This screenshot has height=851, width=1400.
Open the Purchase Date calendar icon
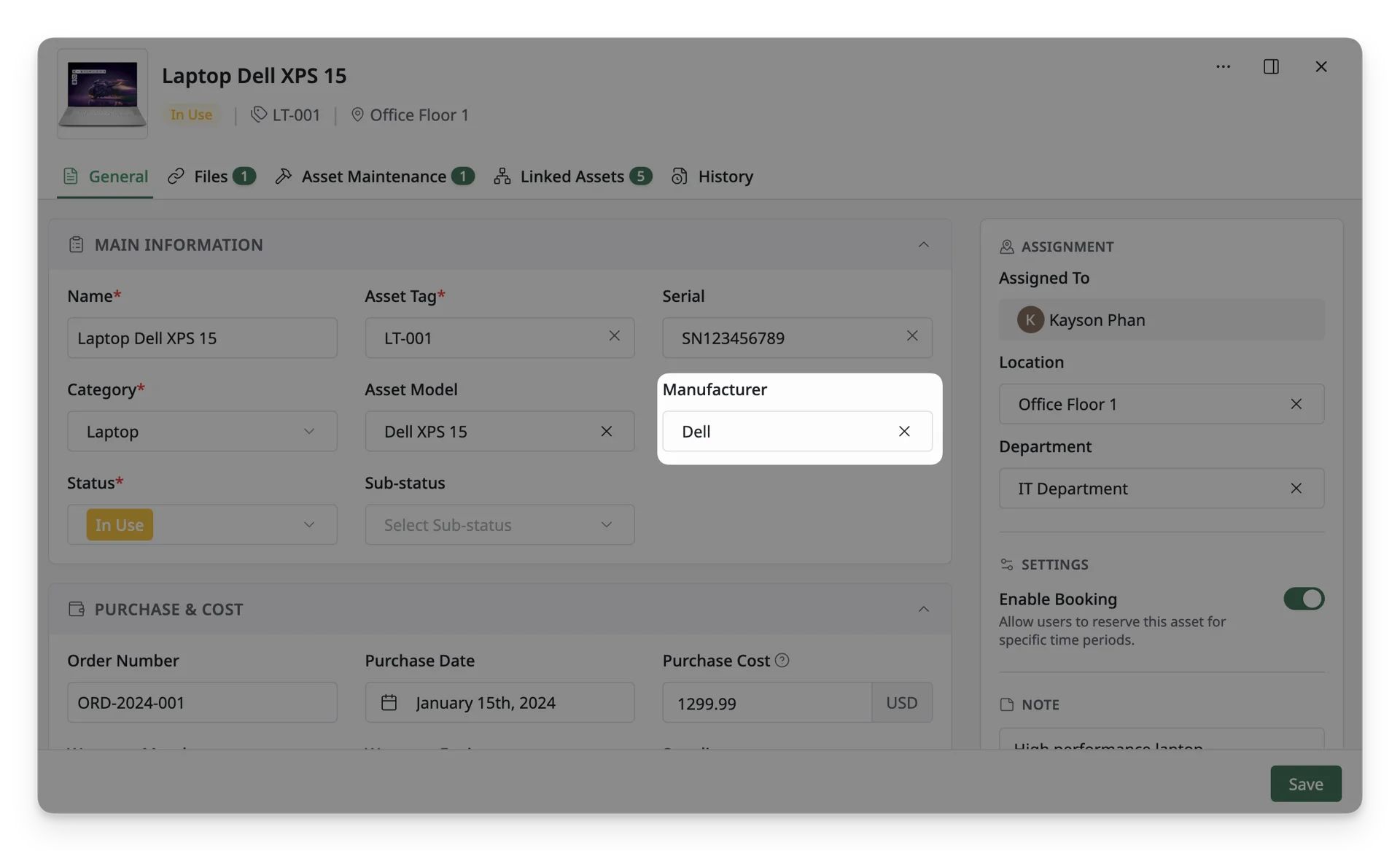click(389, 702)
